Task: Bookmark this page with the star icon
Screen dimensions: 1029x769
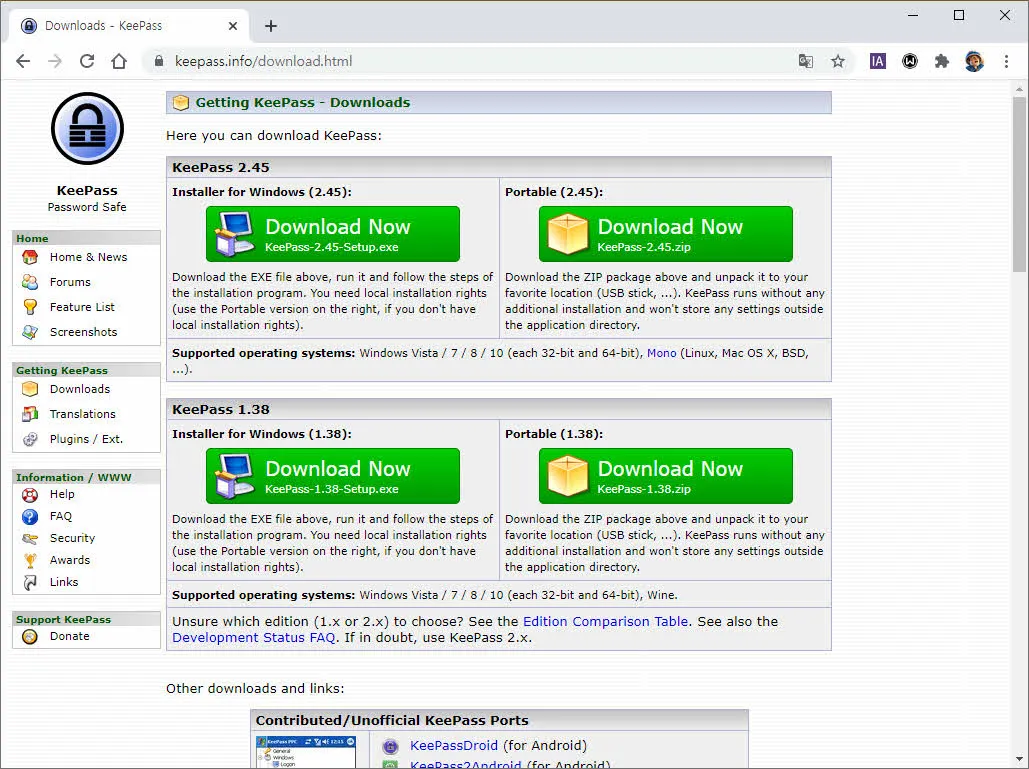Action: [x=838, y=61]
